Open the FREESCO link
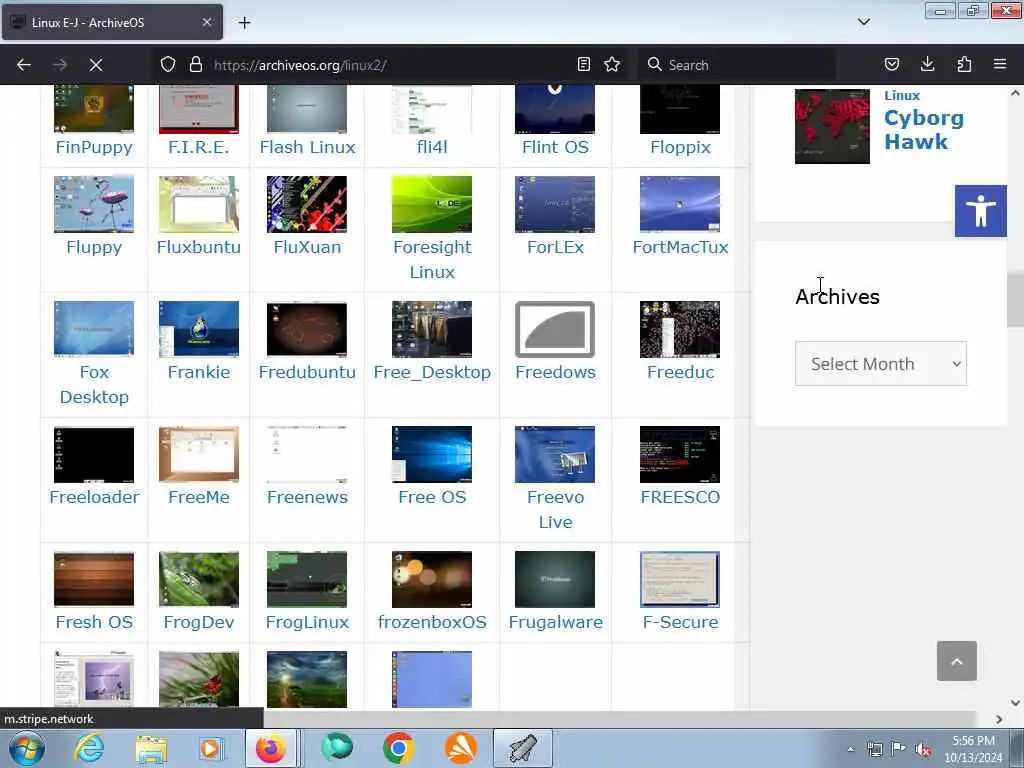 [680, 497]
